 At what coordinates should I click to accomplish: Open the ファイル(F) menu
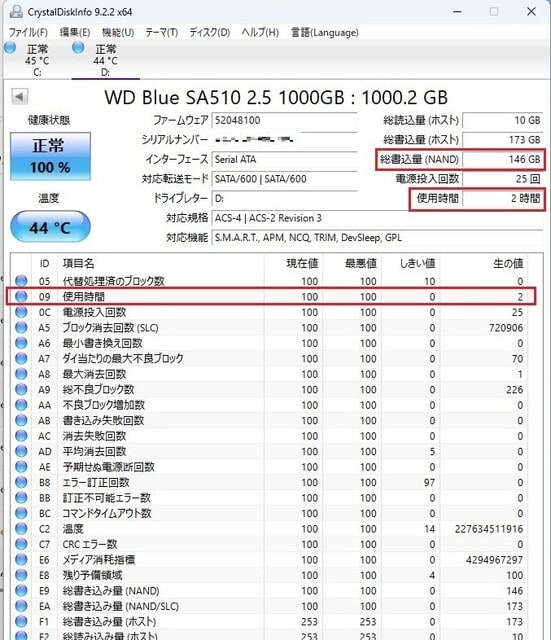[28, 32]
